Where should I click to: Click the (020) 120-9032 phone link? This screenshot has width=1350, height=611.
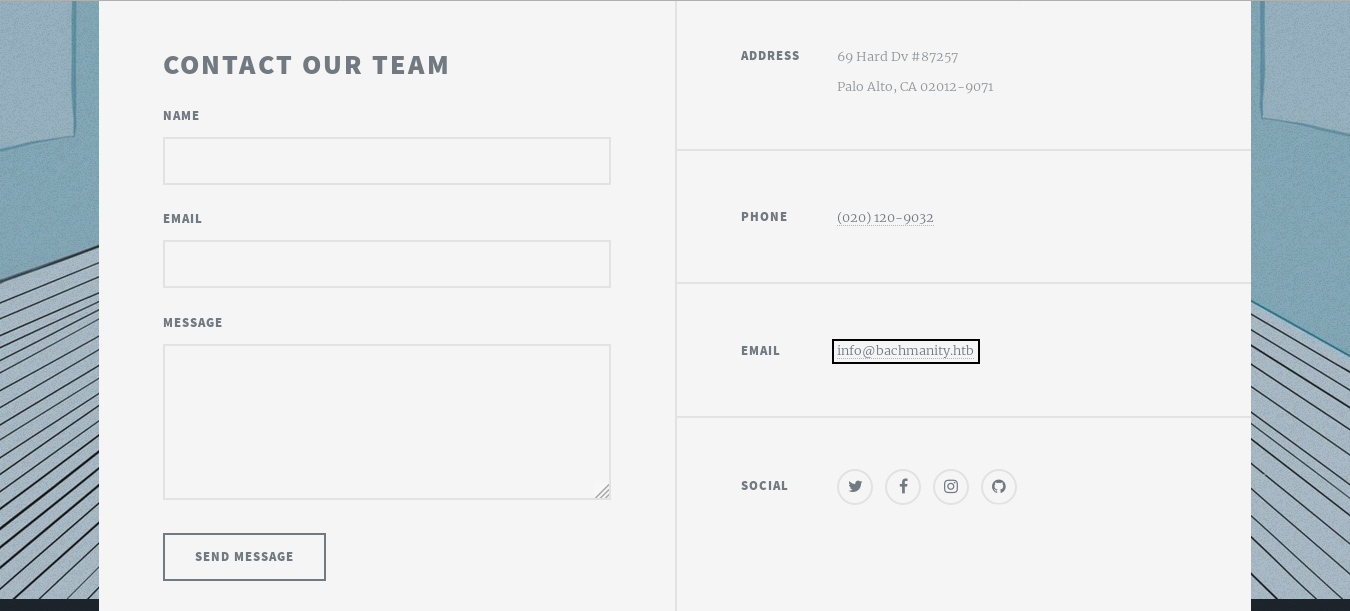pos(885,218)
